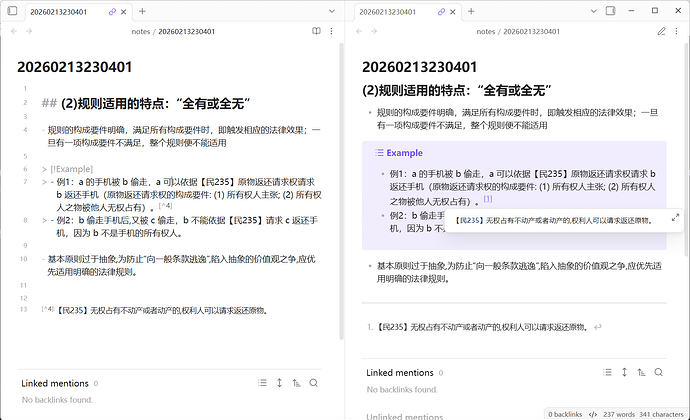Click the [1] footnote reference link
Image resolution: width=690 pixels, height=420 pixels.
pos(488,200)
